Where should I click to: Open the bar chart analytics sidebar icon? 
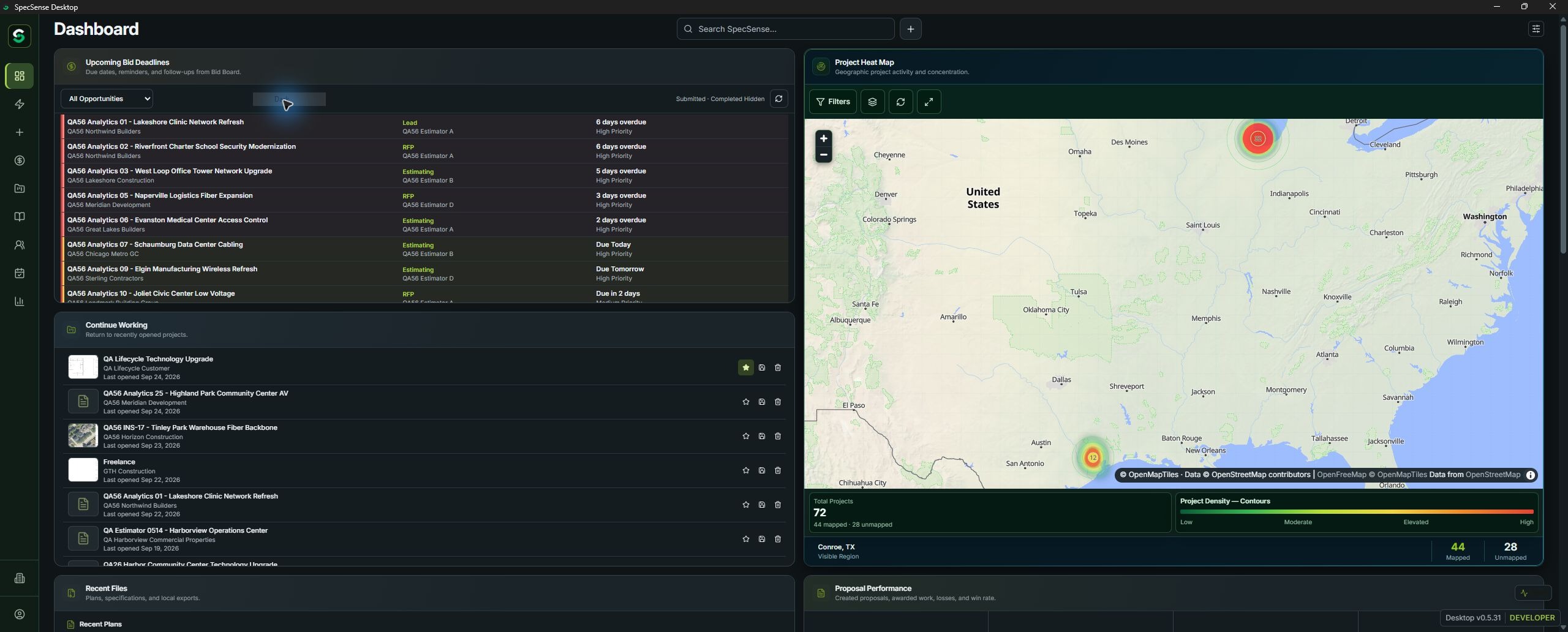[x=20, y=301]
